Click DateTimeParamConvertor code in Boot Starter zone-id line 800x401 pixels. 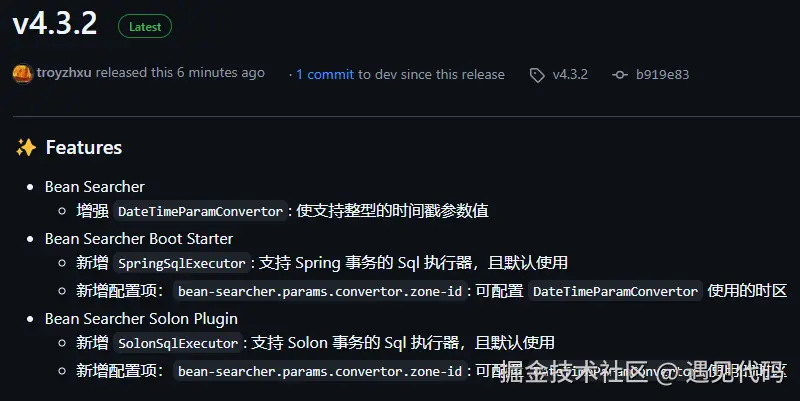pos(615,291)
